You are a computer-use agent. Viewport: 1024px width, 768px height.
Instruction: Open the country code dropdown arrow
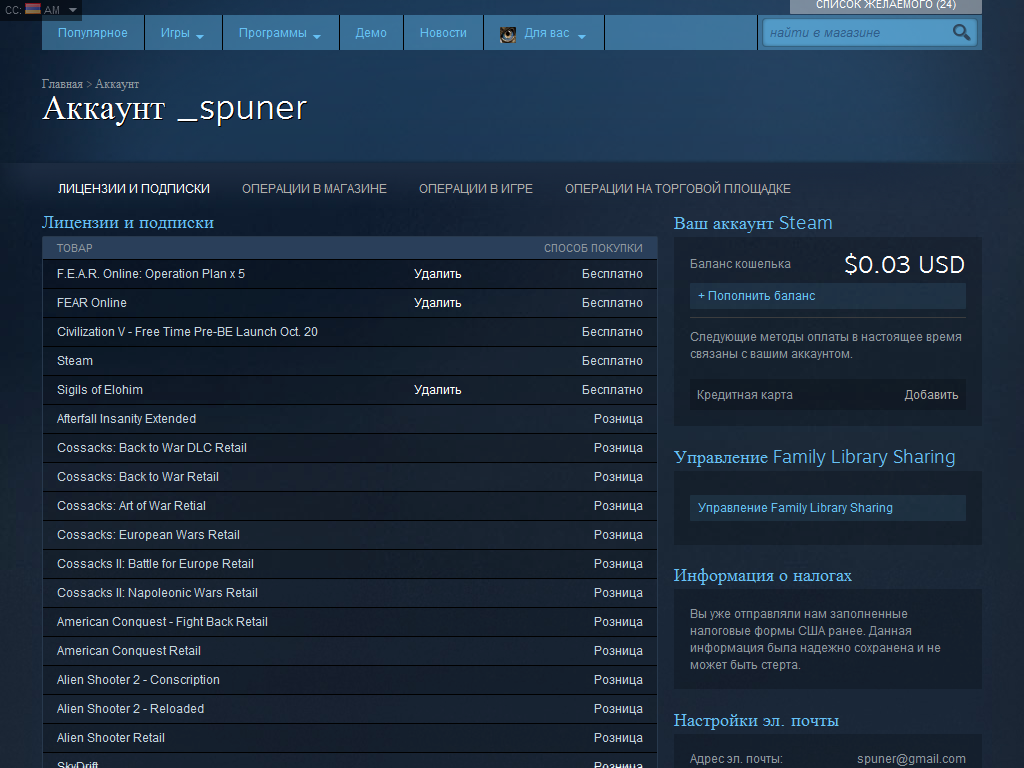coord(72,10)
